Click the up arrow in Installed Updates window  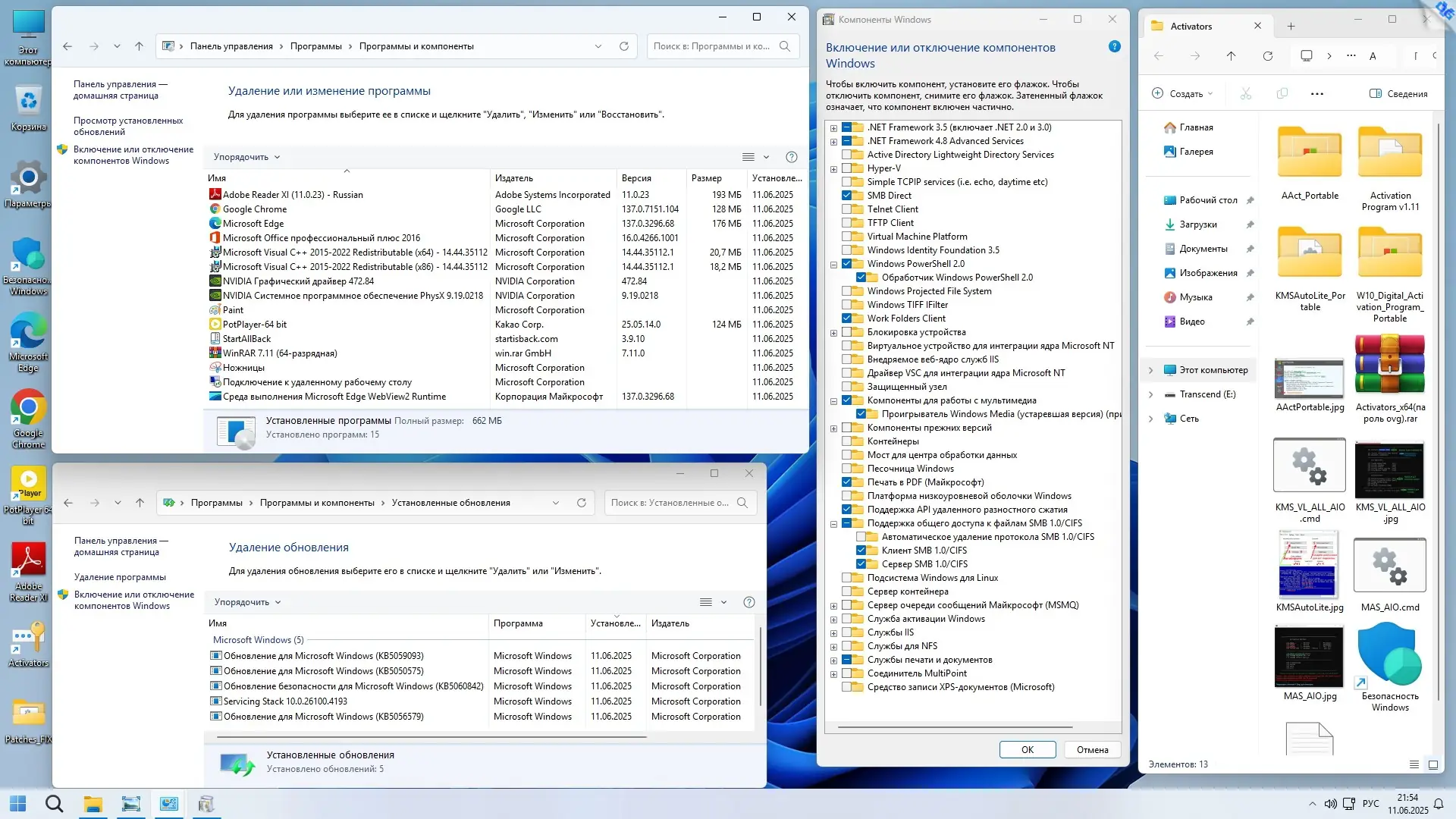click(140, 503)
